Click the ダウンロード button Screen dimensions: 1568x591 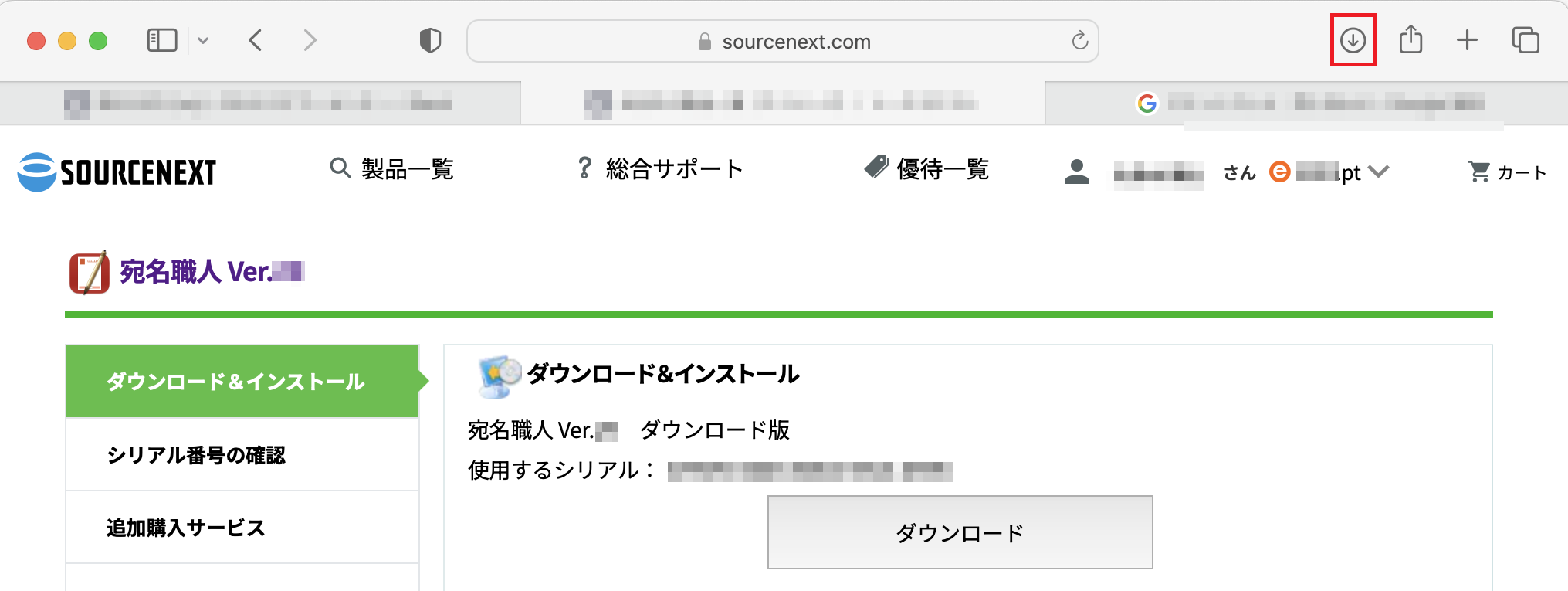960,532
